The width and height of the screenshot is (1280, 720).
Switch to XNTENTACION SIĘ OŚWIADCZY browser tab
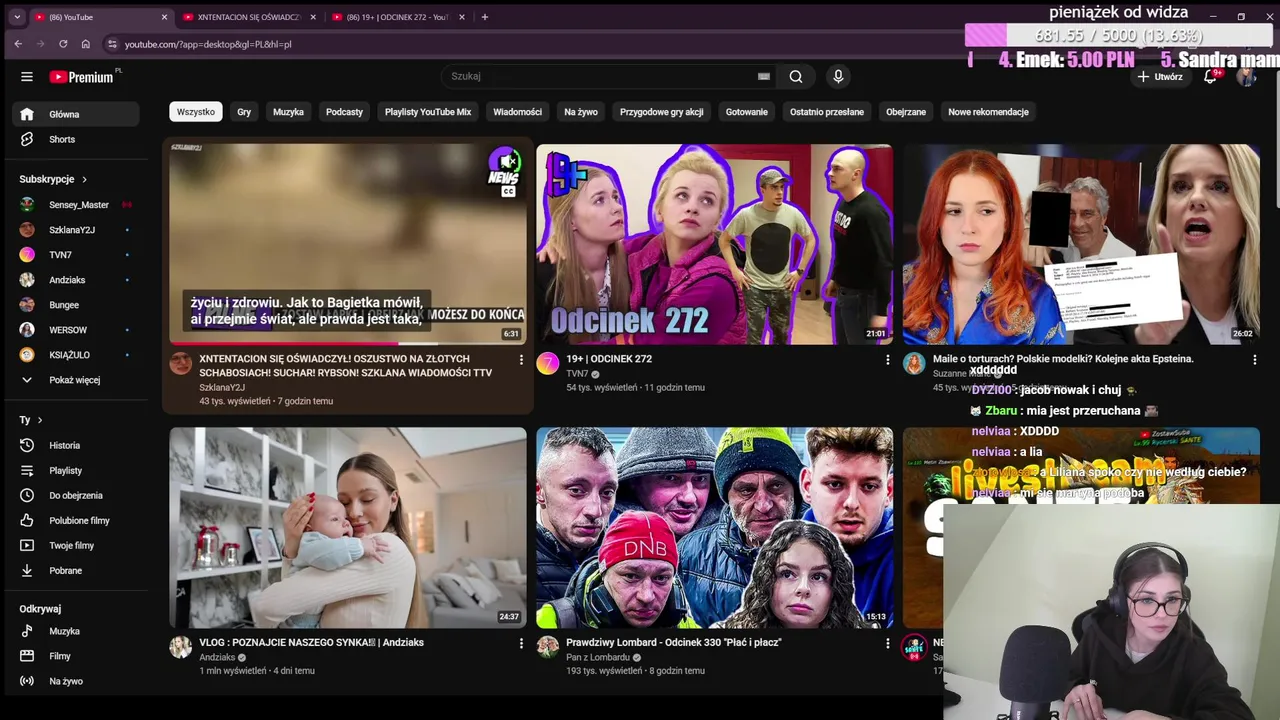[x=248, y=17]
